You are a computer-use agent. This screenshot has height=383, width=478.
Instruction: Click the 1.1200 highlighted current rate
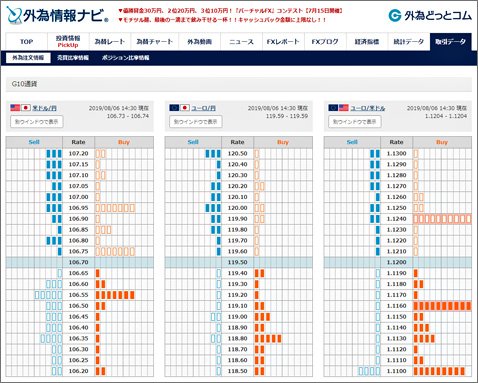[x=396, y=262]
